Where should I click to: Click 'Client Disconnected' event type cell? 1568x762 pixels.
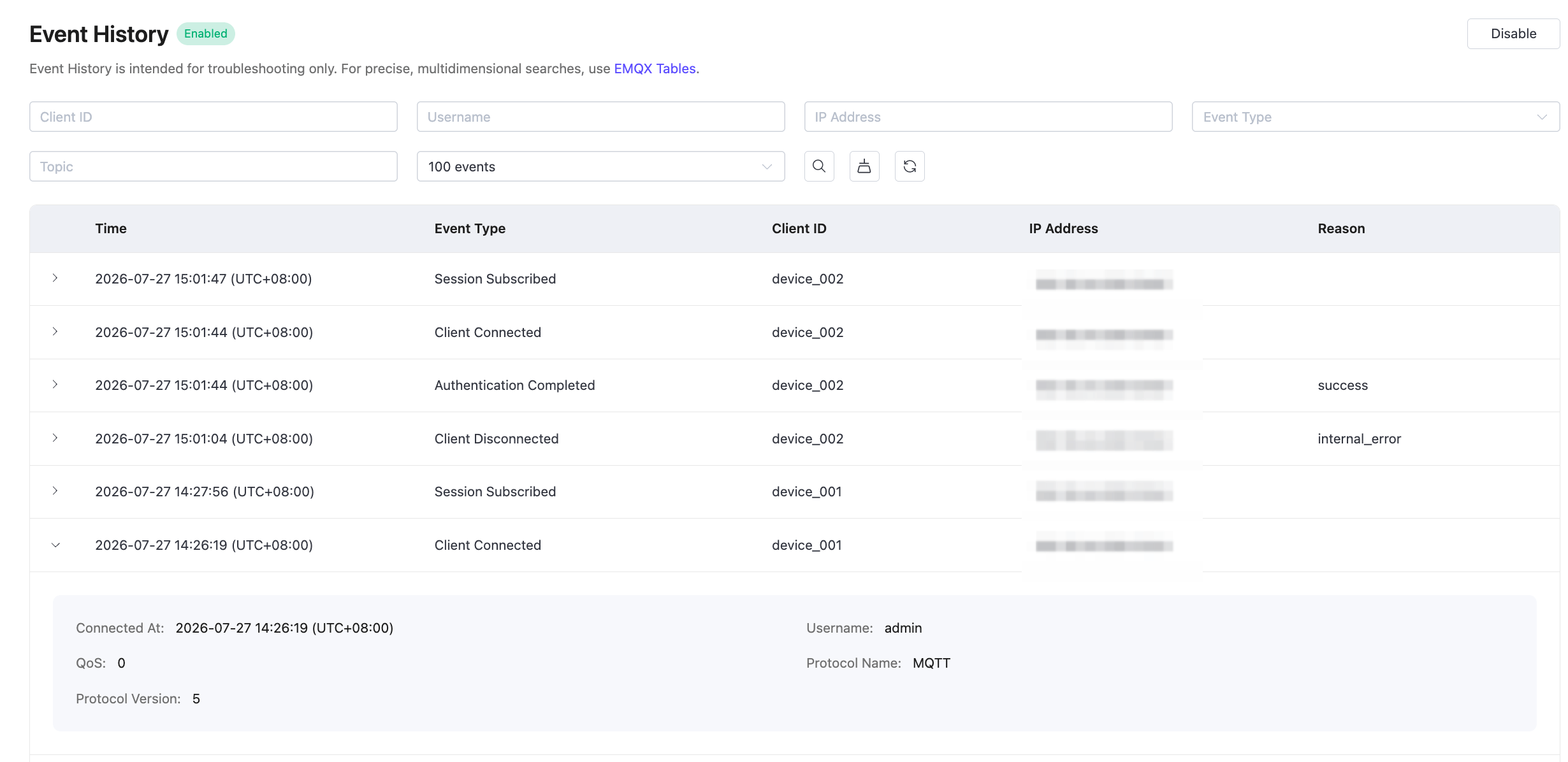(496, 439)
